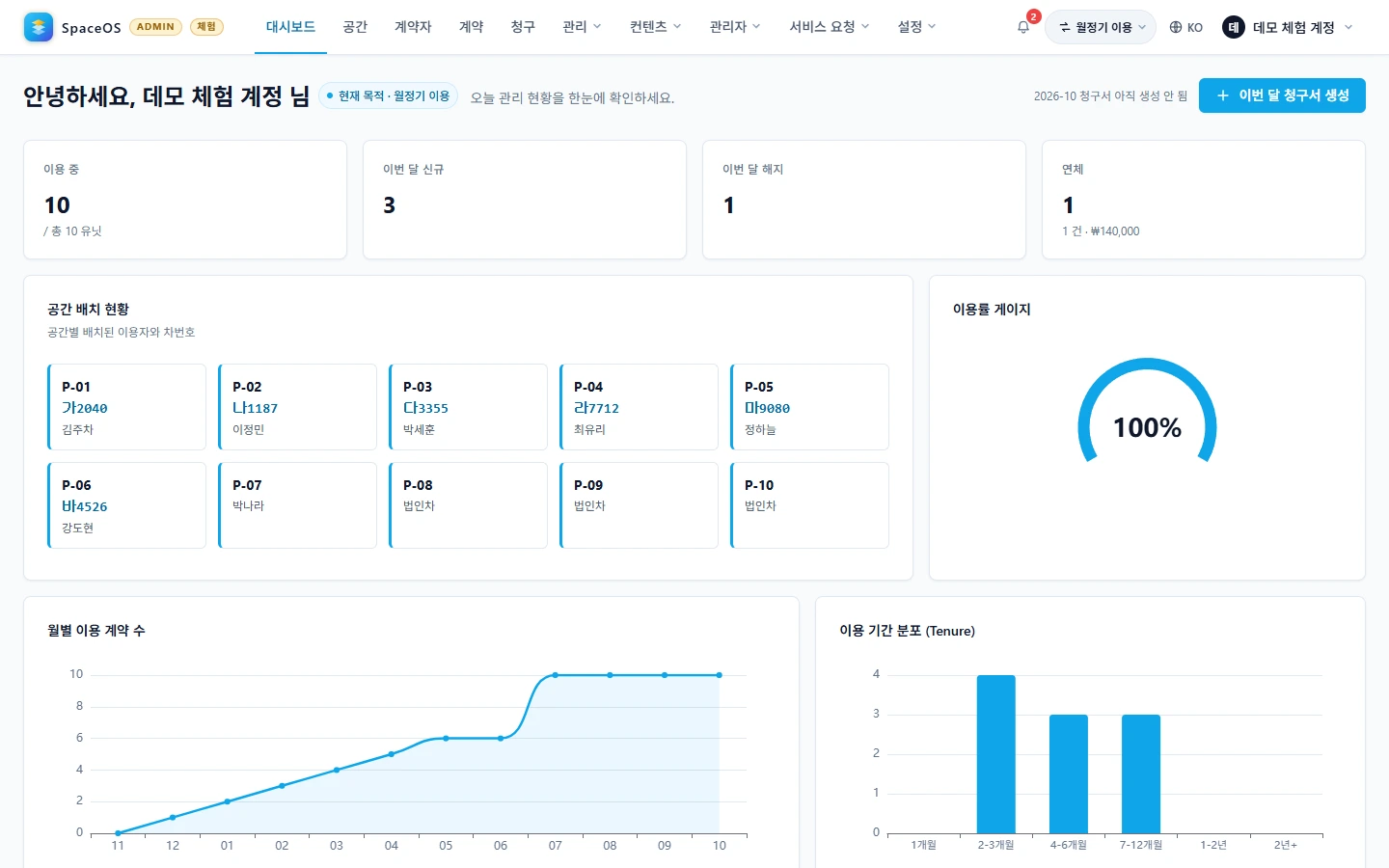Select parking space P-10 card

pos(809,505)
